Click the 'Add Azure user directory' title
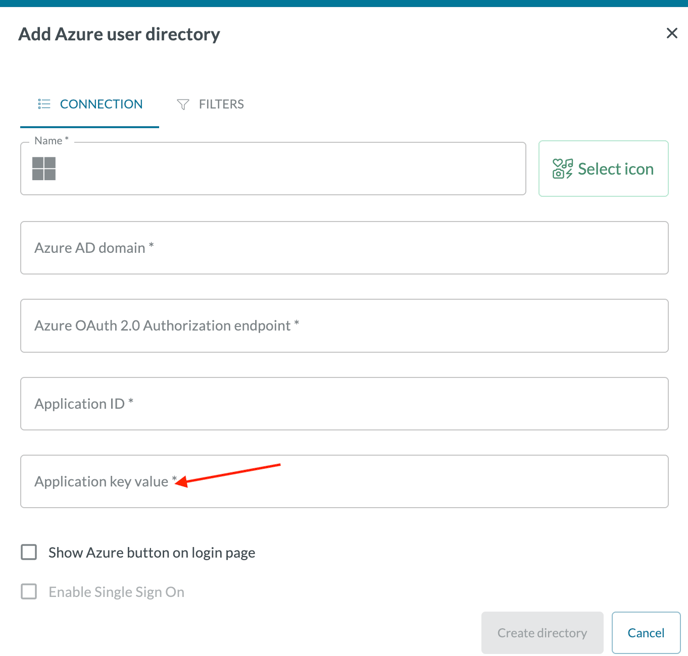This screenshot has width=688, height=656. 119,34
